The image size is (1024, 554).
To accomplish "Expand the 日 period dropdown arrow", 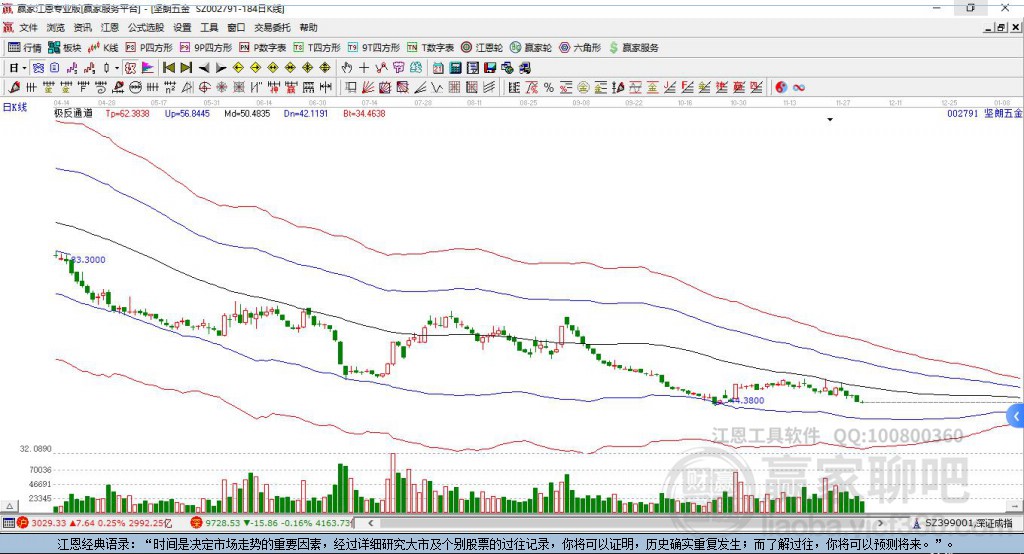I will click(24, 68).
